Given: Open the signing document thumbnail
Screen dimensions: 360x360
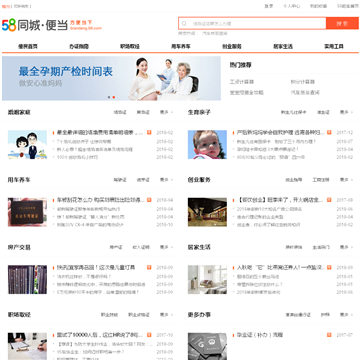Looking at the screenshot, I should click(x=27, y=346).
